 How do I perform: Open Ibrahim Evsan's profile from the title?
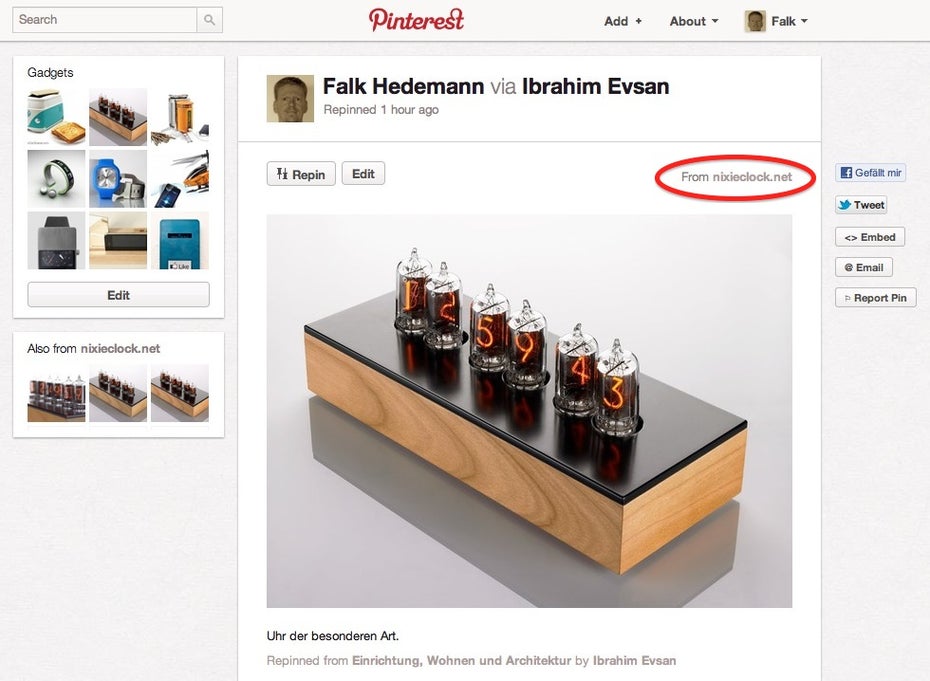coord(595,87)
